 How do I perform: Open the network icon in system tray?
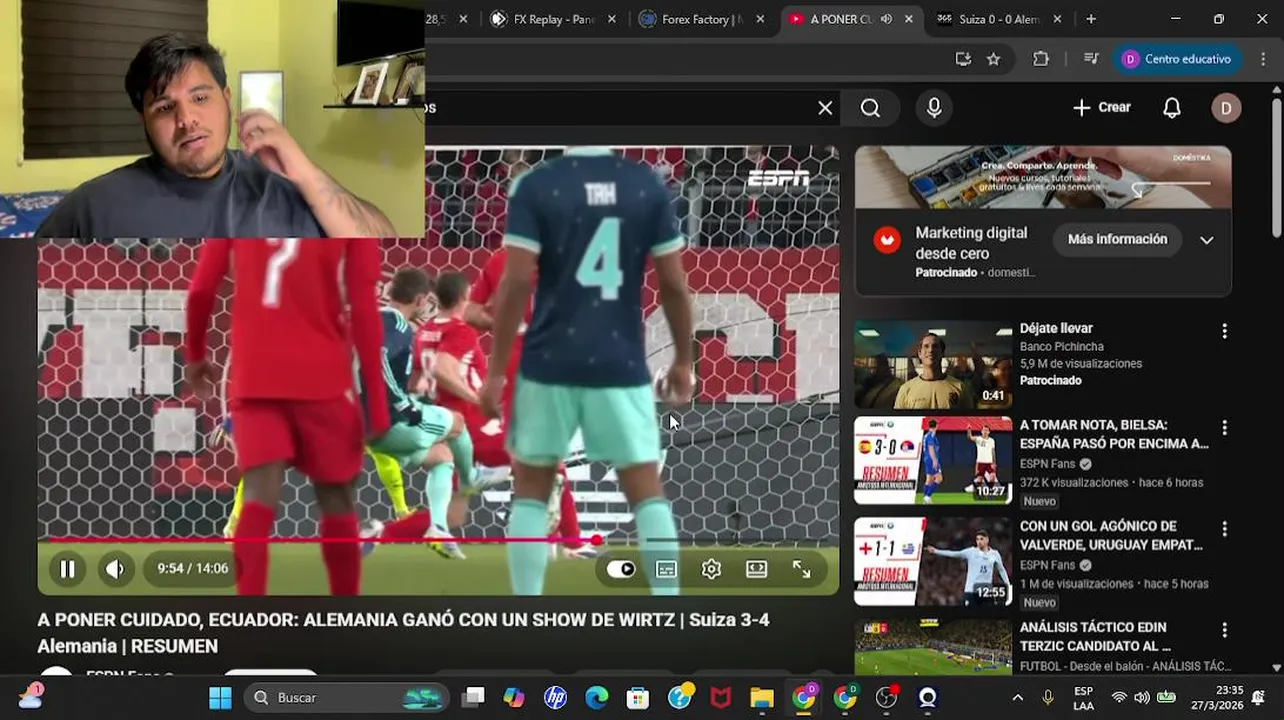(1119, 697)
